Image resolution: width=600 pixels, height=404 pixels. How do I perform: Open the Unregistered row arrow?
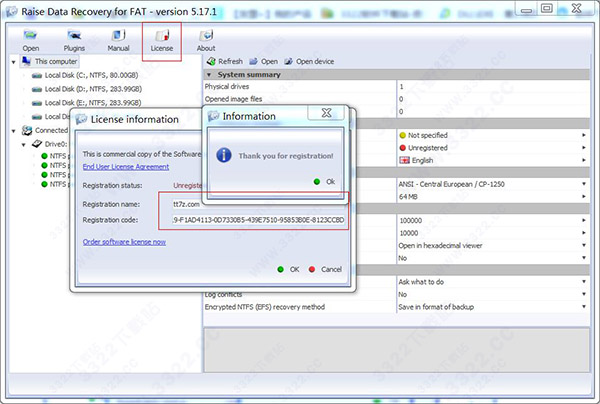click(584, 148)
